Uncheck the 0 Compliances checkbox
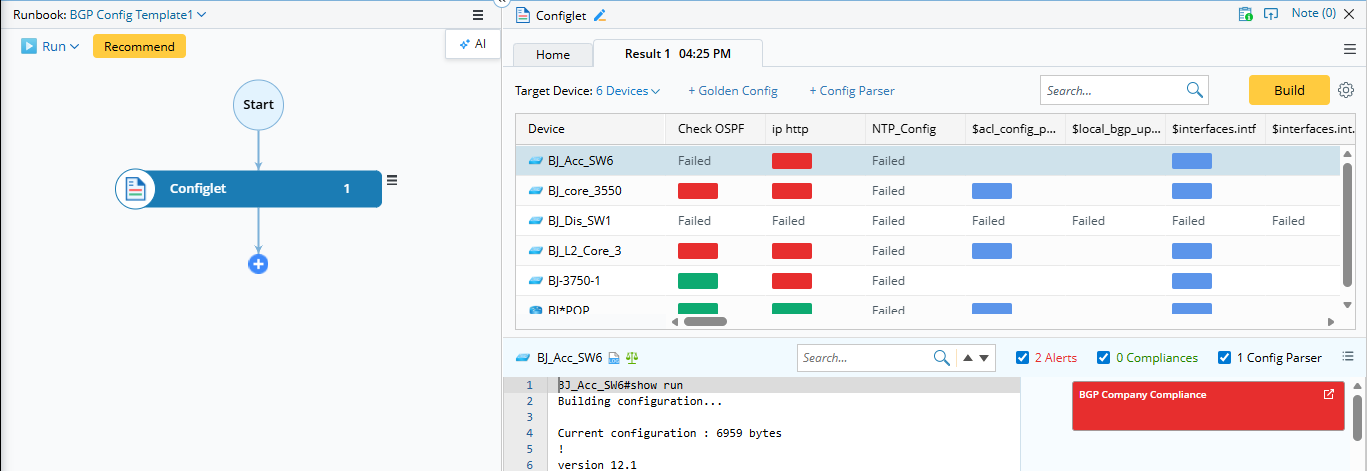Screen dimensions: 1368x471 pyautogui.click(x=1103, y=357)
